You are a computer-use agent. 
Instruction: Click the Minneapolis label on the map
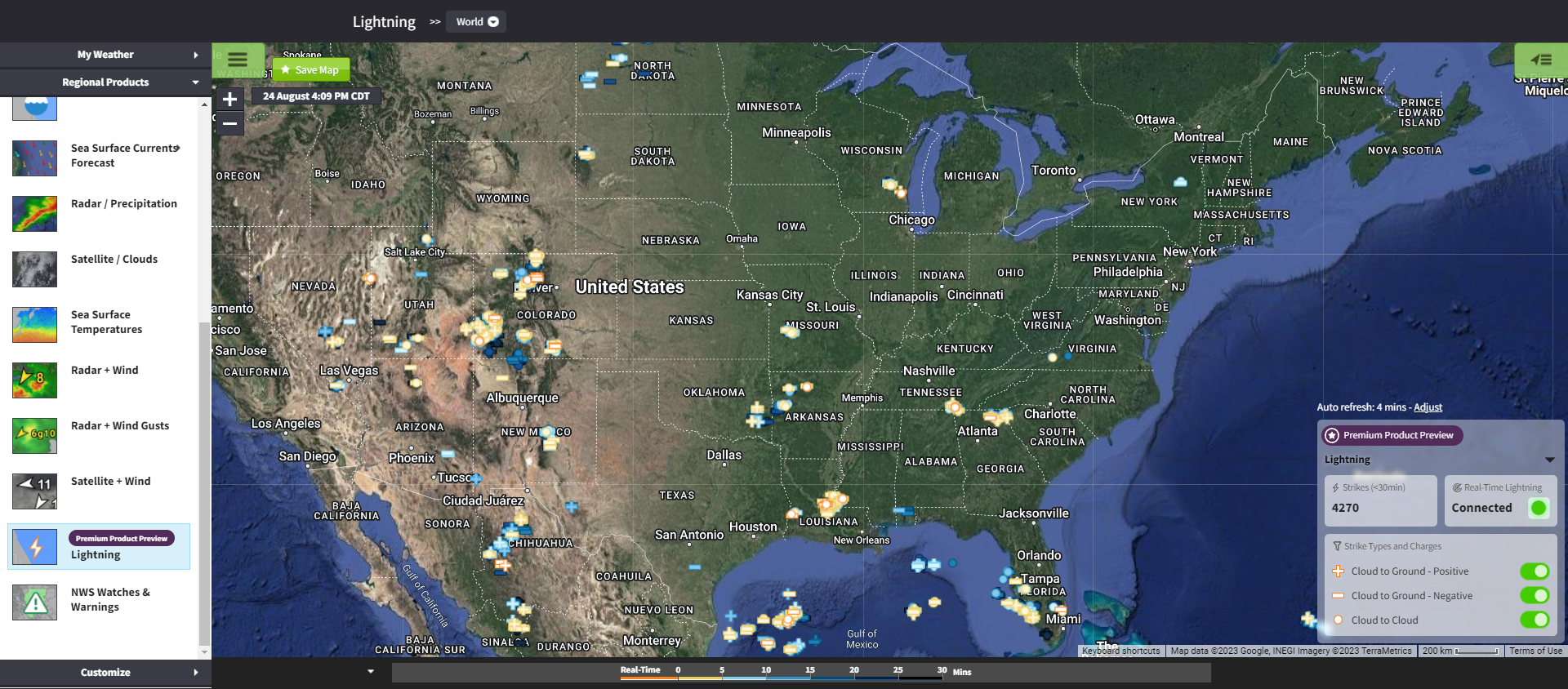796,132
